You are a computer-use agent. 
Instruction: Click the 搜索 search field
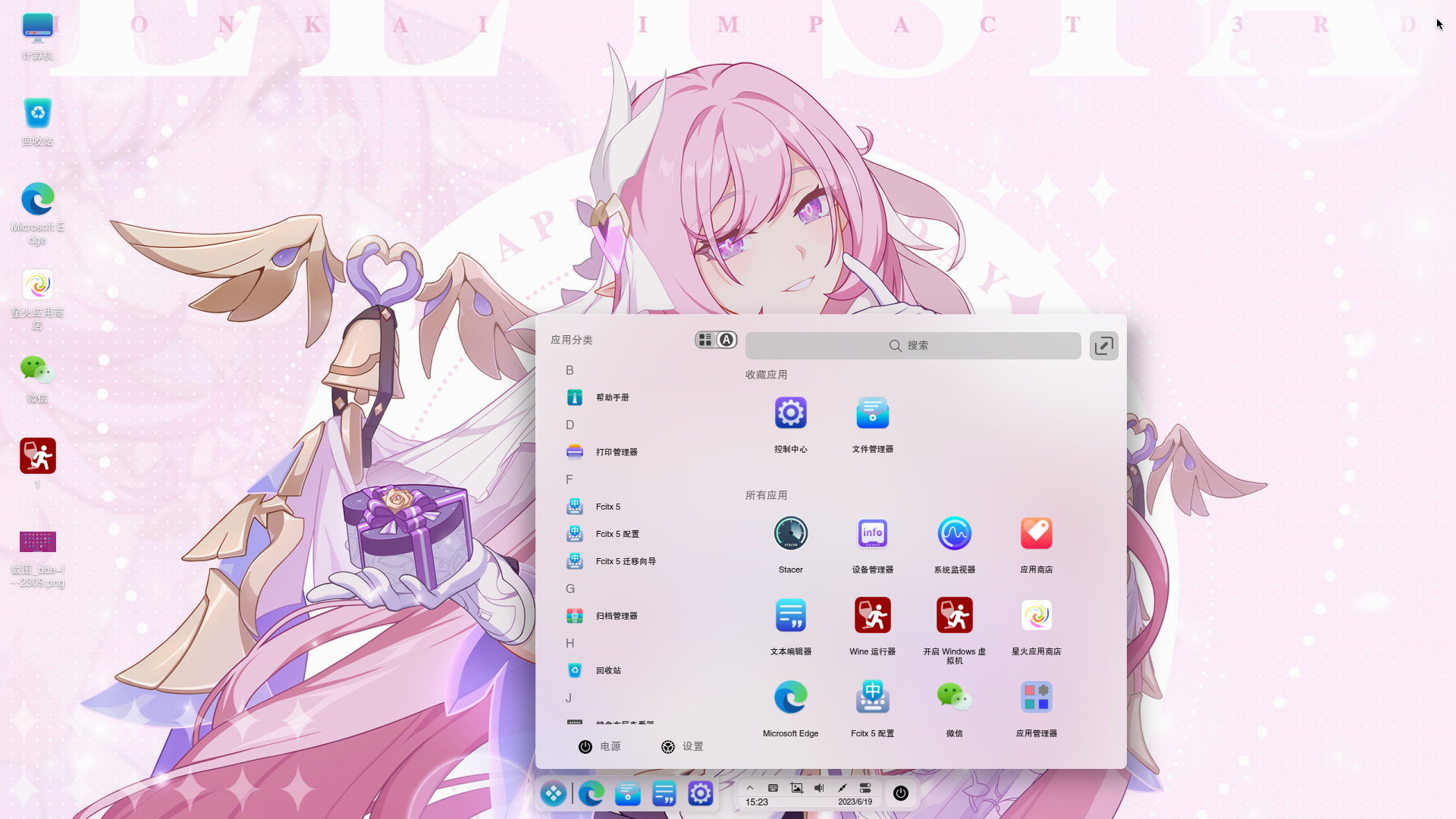[912, 345]
